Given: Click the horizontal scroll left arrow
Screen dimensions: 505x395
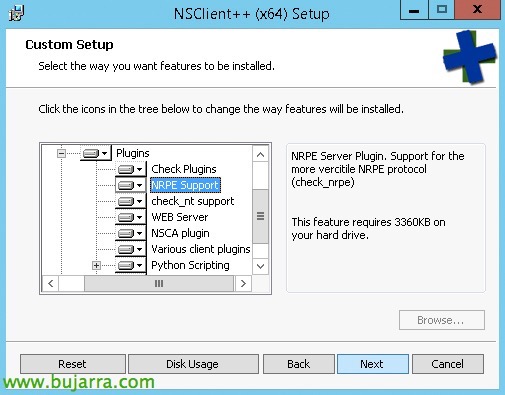Looking at the screenshot, I should [50, 283].
